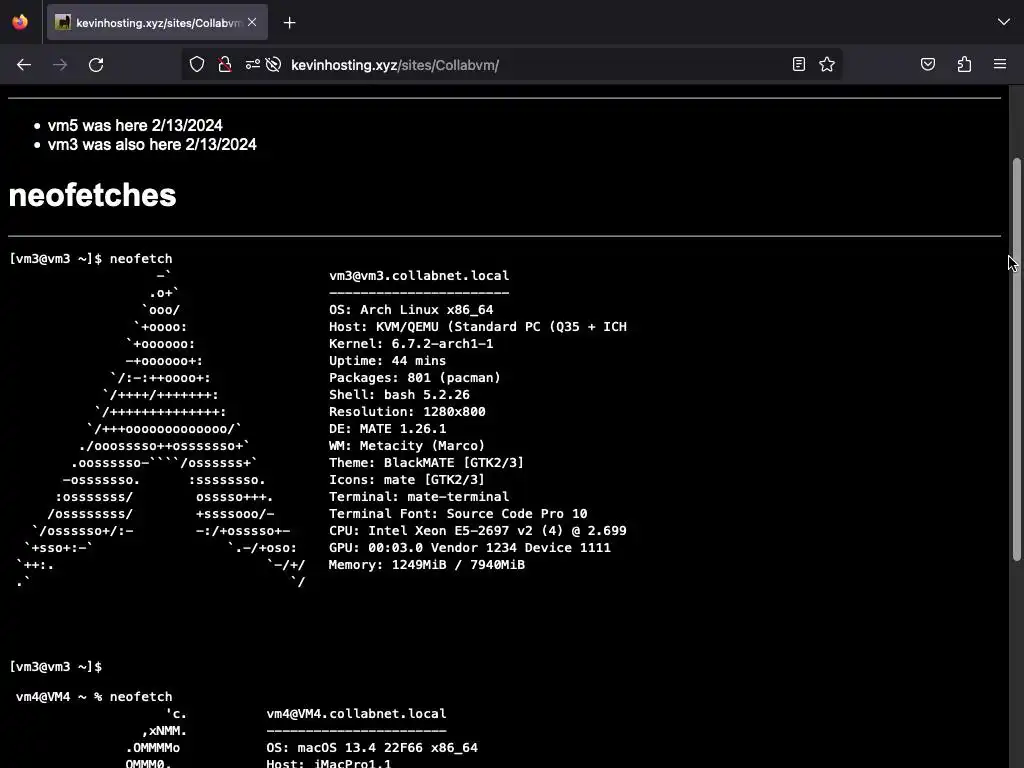Screen dimensions: 1024x768
Task: Click the '[vm3@vm3 ~]$ neofetch' command line
Action: [91, 259]
